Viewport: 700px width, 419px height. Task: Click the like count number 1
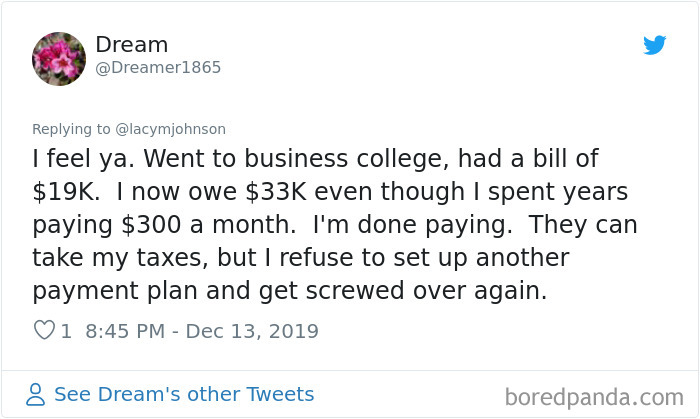[x=66, y=331]
